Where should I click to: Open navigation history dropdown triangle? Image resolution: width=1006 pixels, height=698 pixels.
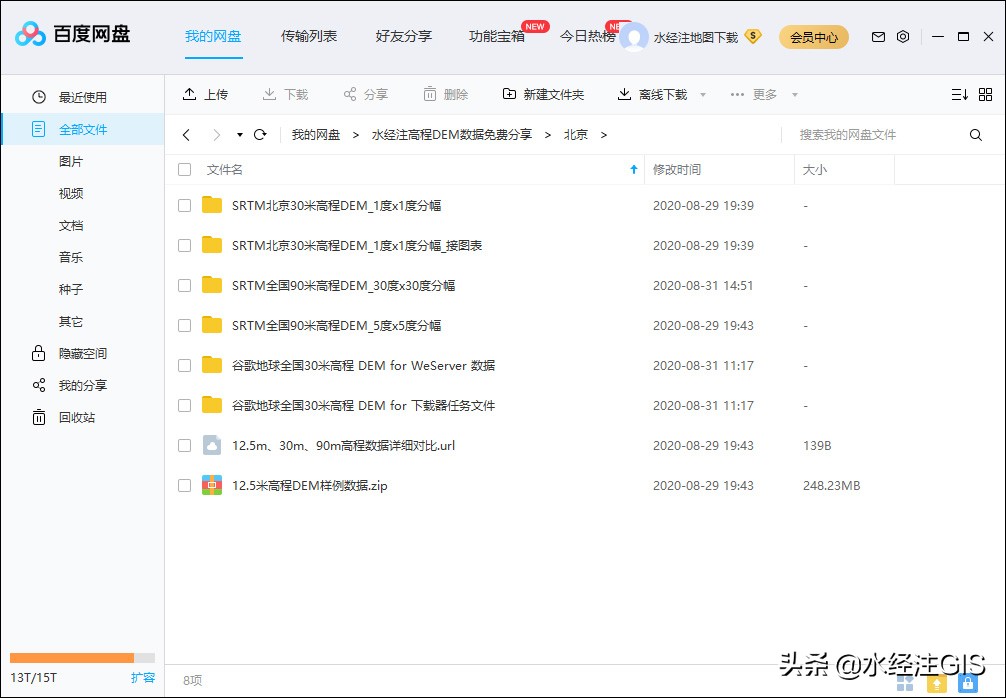coord(239,135)
